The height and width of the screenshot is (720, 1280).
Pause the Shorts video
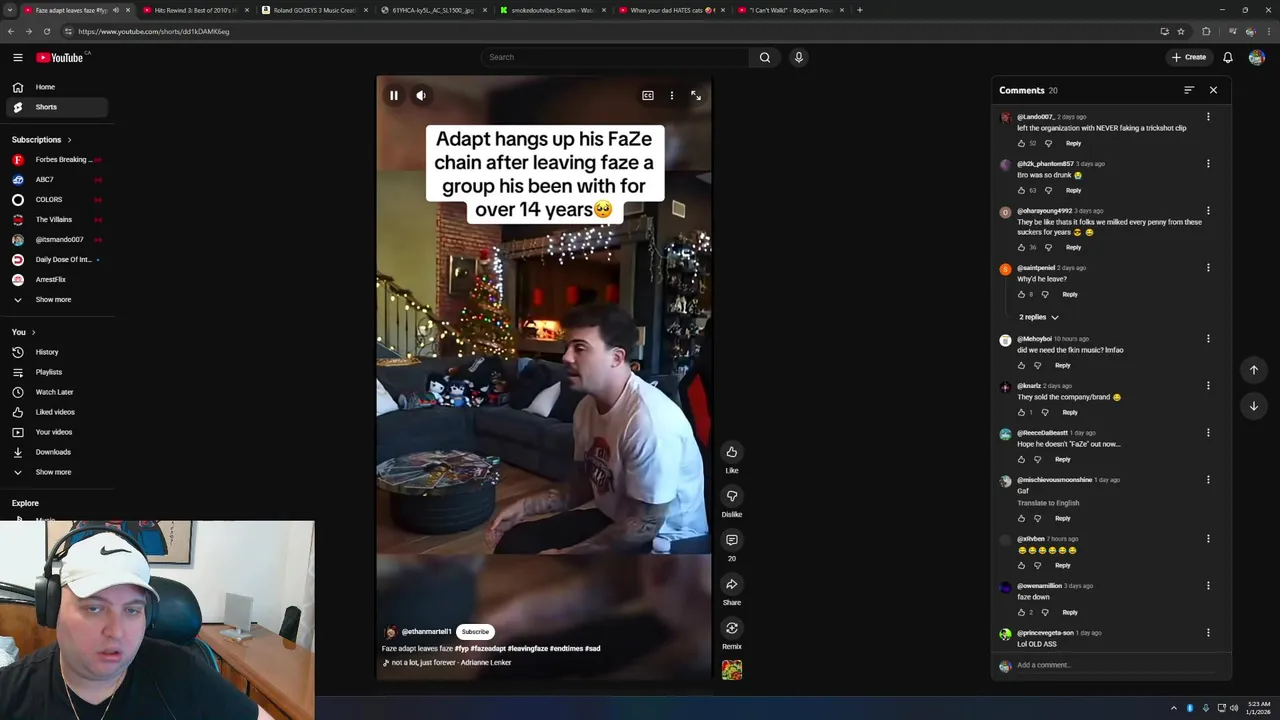point(394,96)
